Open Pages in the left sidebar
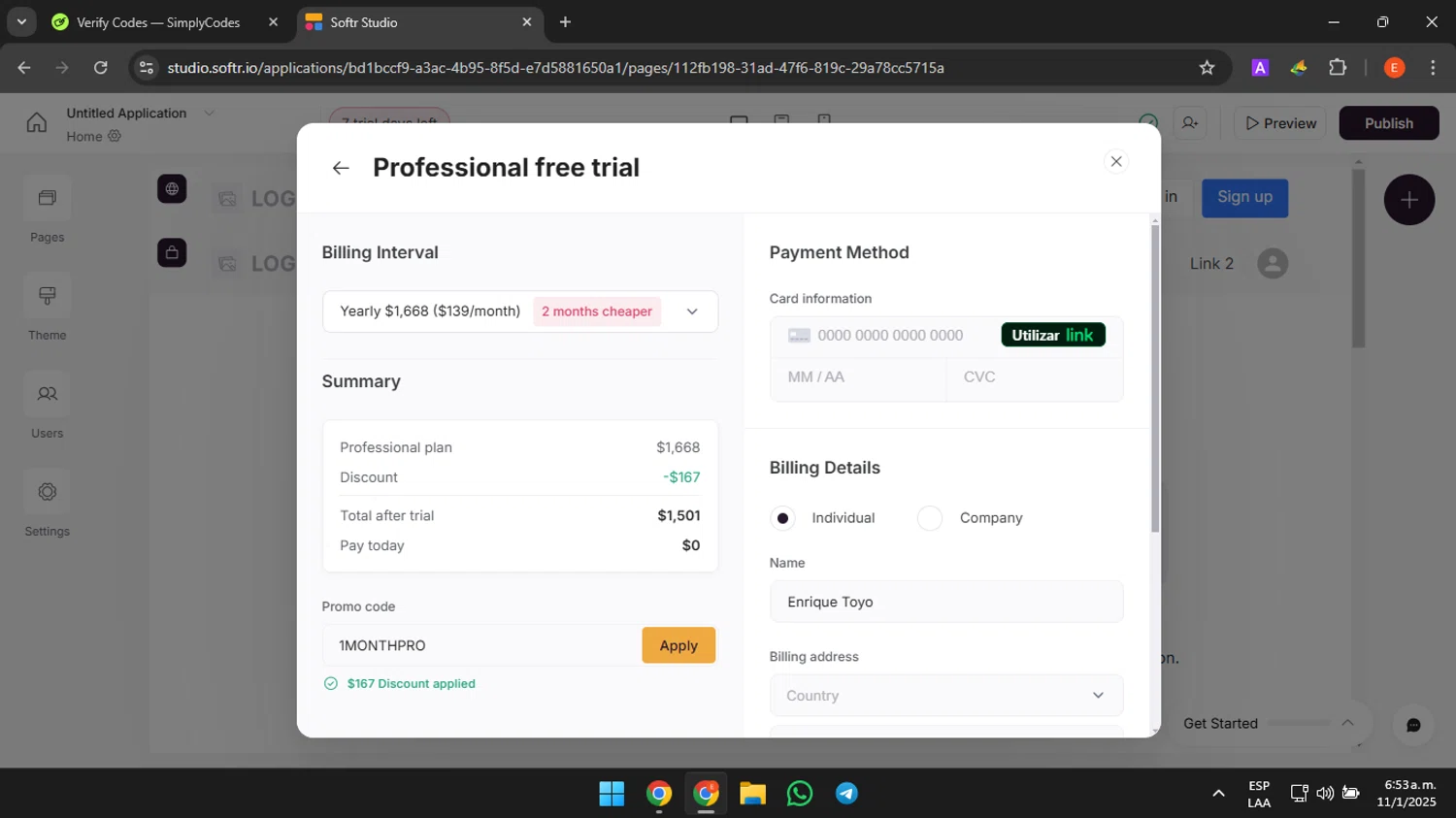The width and height of the screenshot is (1456, 818). [47, 212]
